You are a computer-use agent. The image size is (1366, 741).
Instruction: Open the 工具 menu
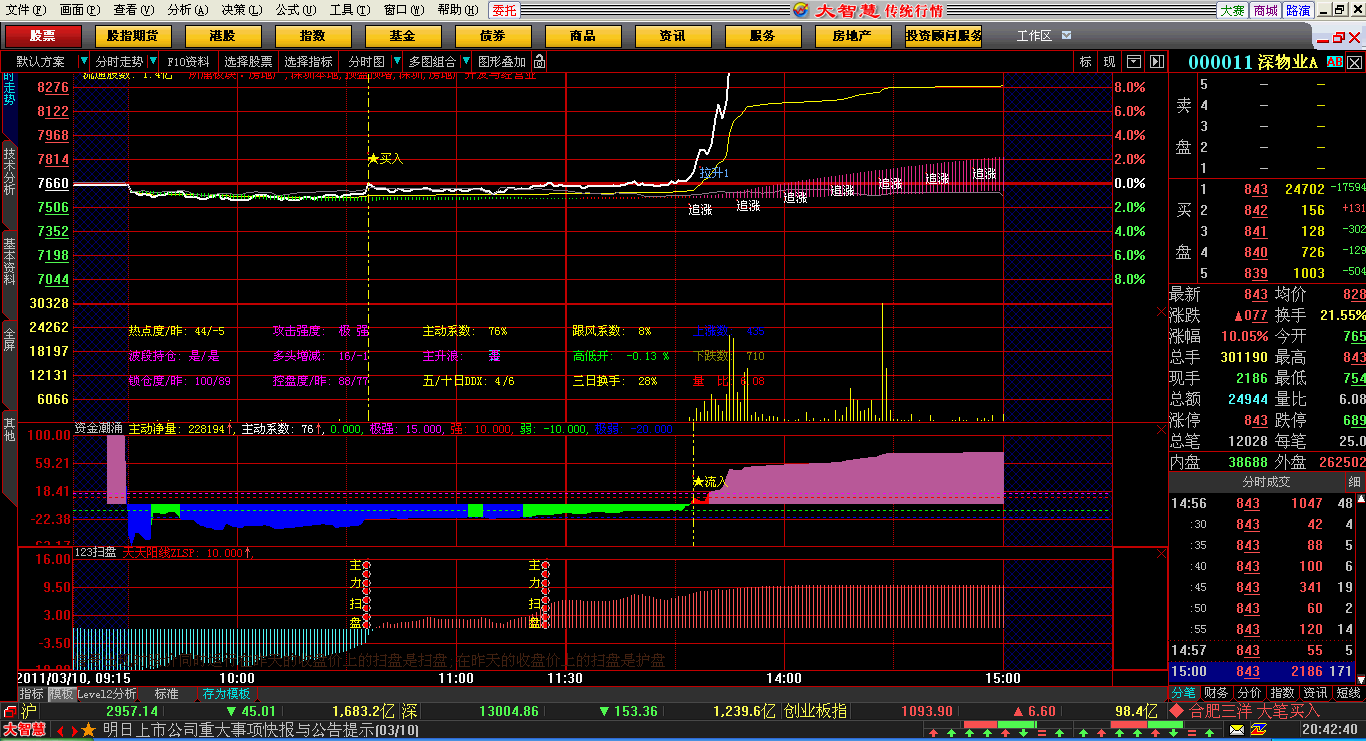(349, 10)
